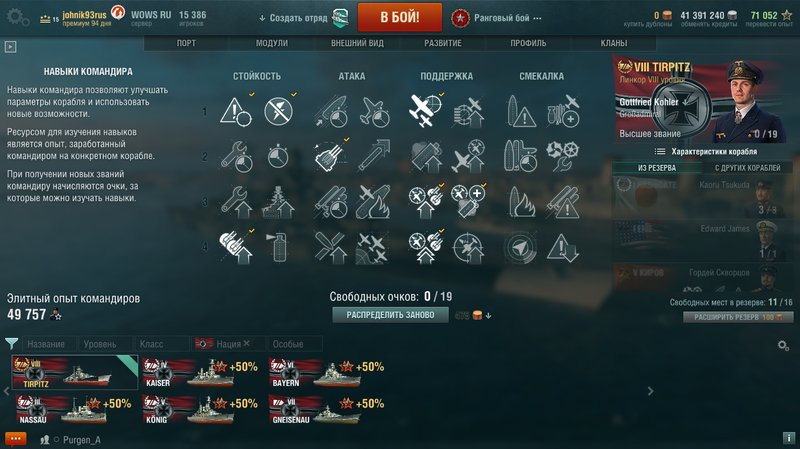800x449 pixels.
Task: Remove the Нация filter with its X
Action: 247,343
